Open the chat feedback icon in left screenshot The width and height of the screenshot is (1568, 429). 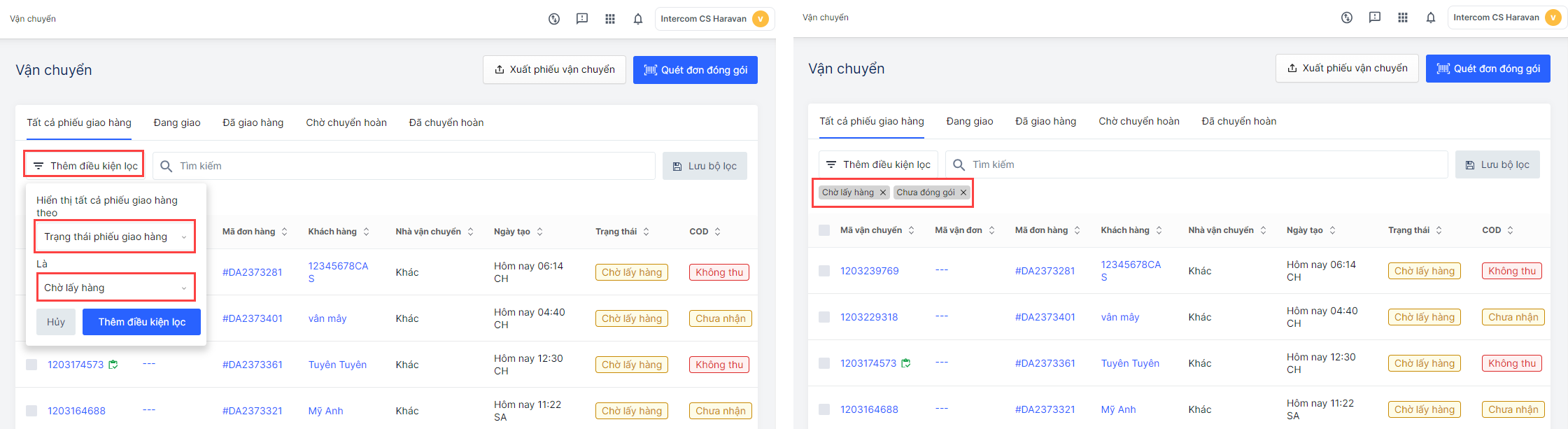tap(582, 19)
